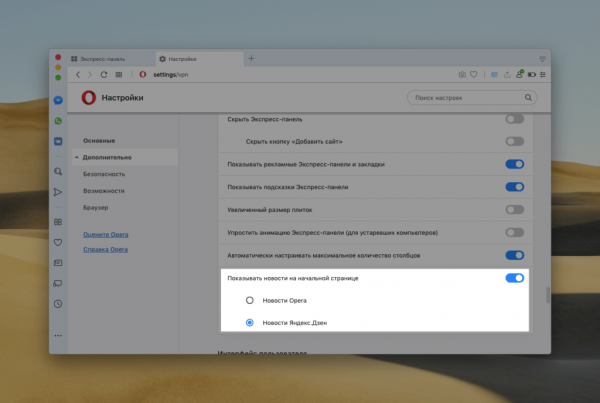Click the blue news icon in the toolbar
Screen dimensions: 600x403
(494, 75)
